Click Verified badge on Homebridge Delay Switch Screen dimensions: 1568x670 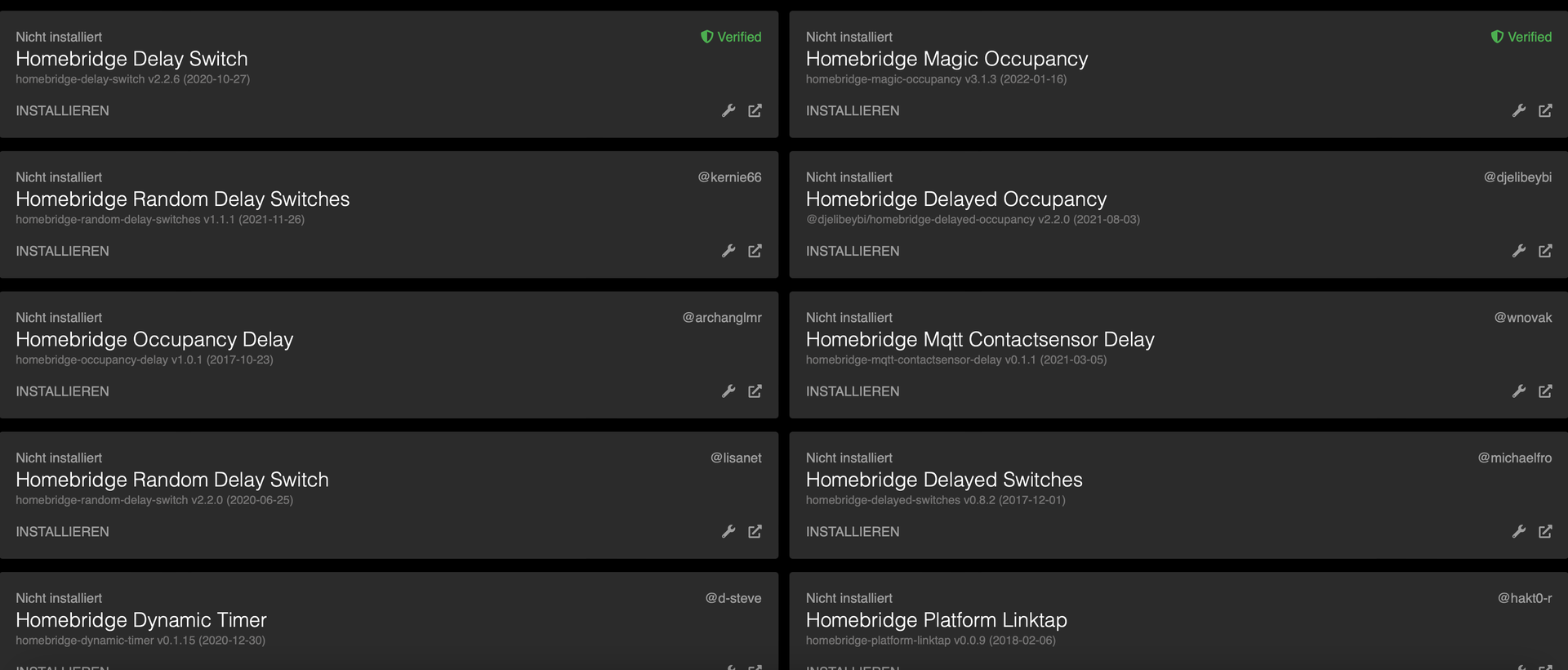(x=731, y=37)
